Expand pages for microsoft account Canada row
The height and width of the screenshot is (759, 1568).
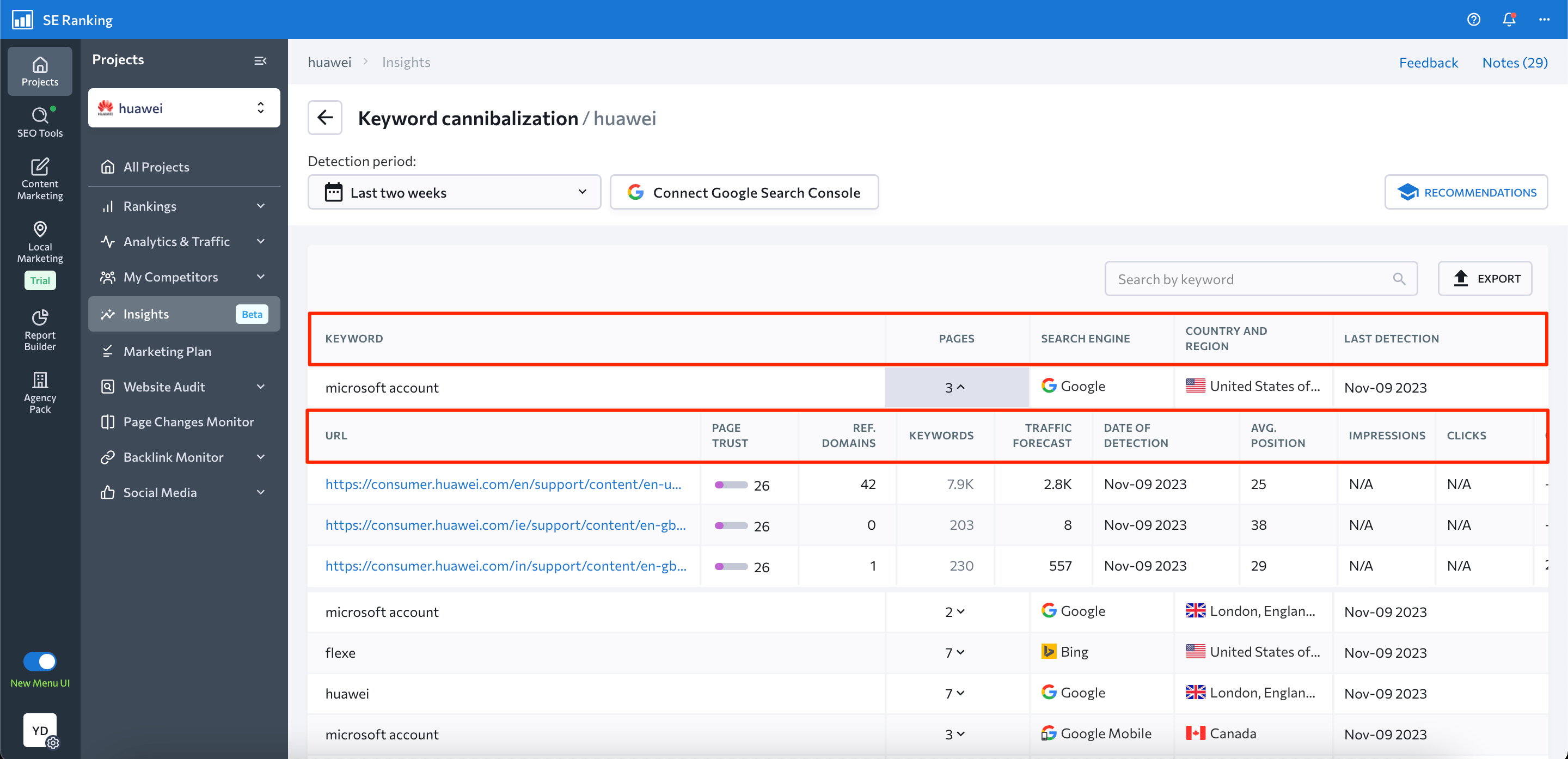click(x=954, y=733)
